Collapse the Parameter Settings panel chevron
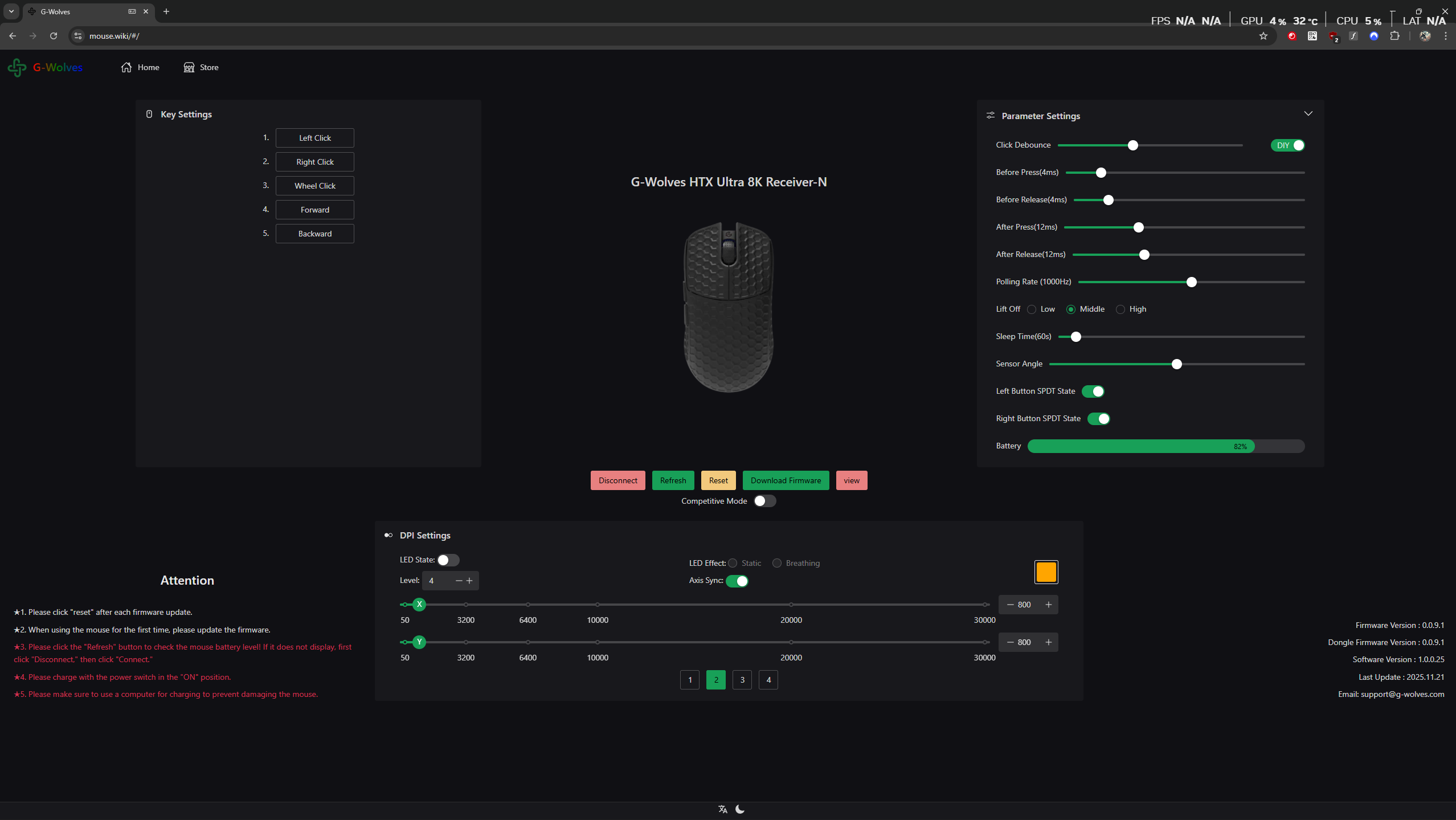 (x=1308, y=113)
